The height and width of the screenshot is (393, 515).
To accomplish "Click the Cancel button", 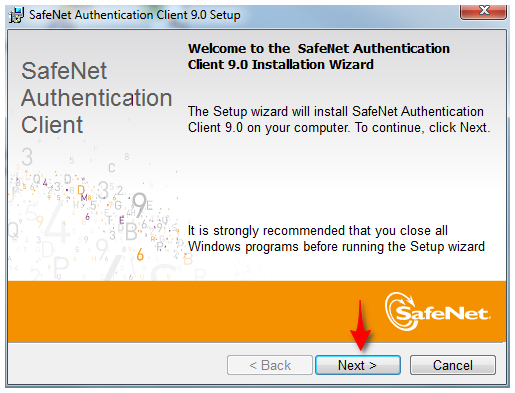I will pos(452,365).
